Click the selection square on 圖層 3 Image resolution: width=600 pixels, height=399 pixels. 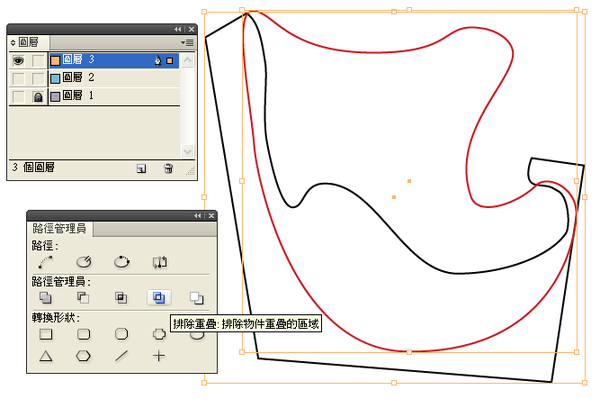(x=170, y=60)
